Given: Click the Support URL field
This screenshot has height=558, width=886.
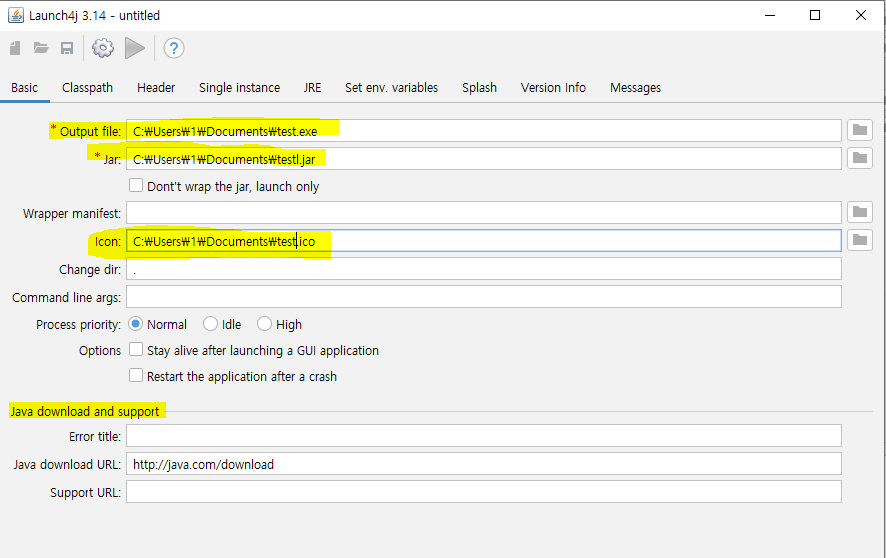Looking at the screenshot, I should point(484,491).
